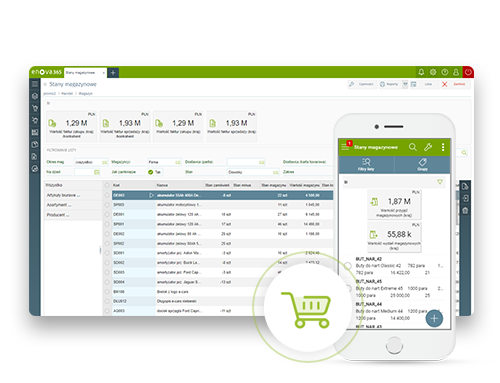Click the first 1,93 M sales invoices tile
The image size is (500, 383).
tap(125, 127)
